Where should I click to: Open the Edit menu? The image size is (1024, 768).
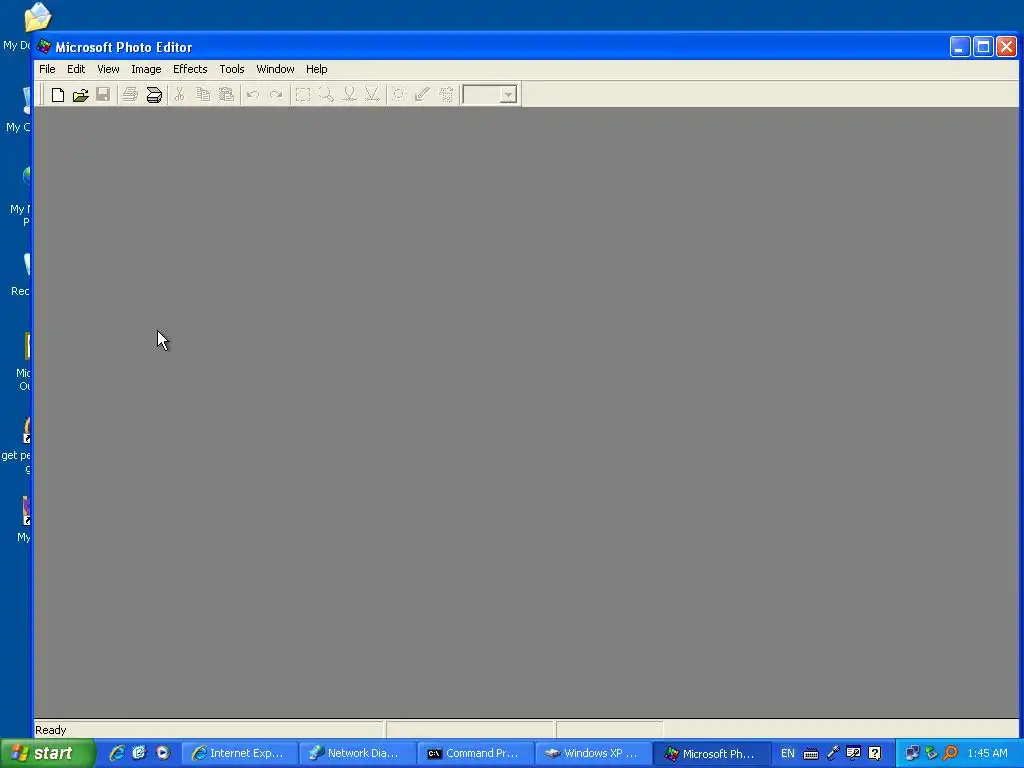[76, 69]
